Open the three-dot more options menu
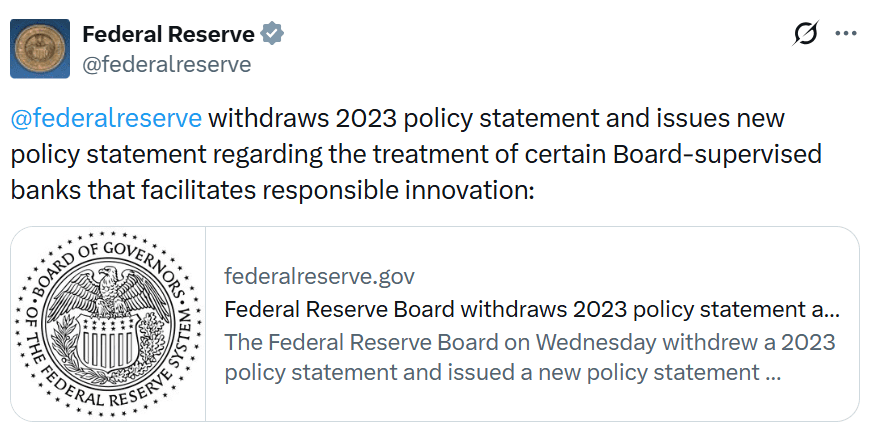The width and height of the screenshot is (869, 430). (846, 34)
